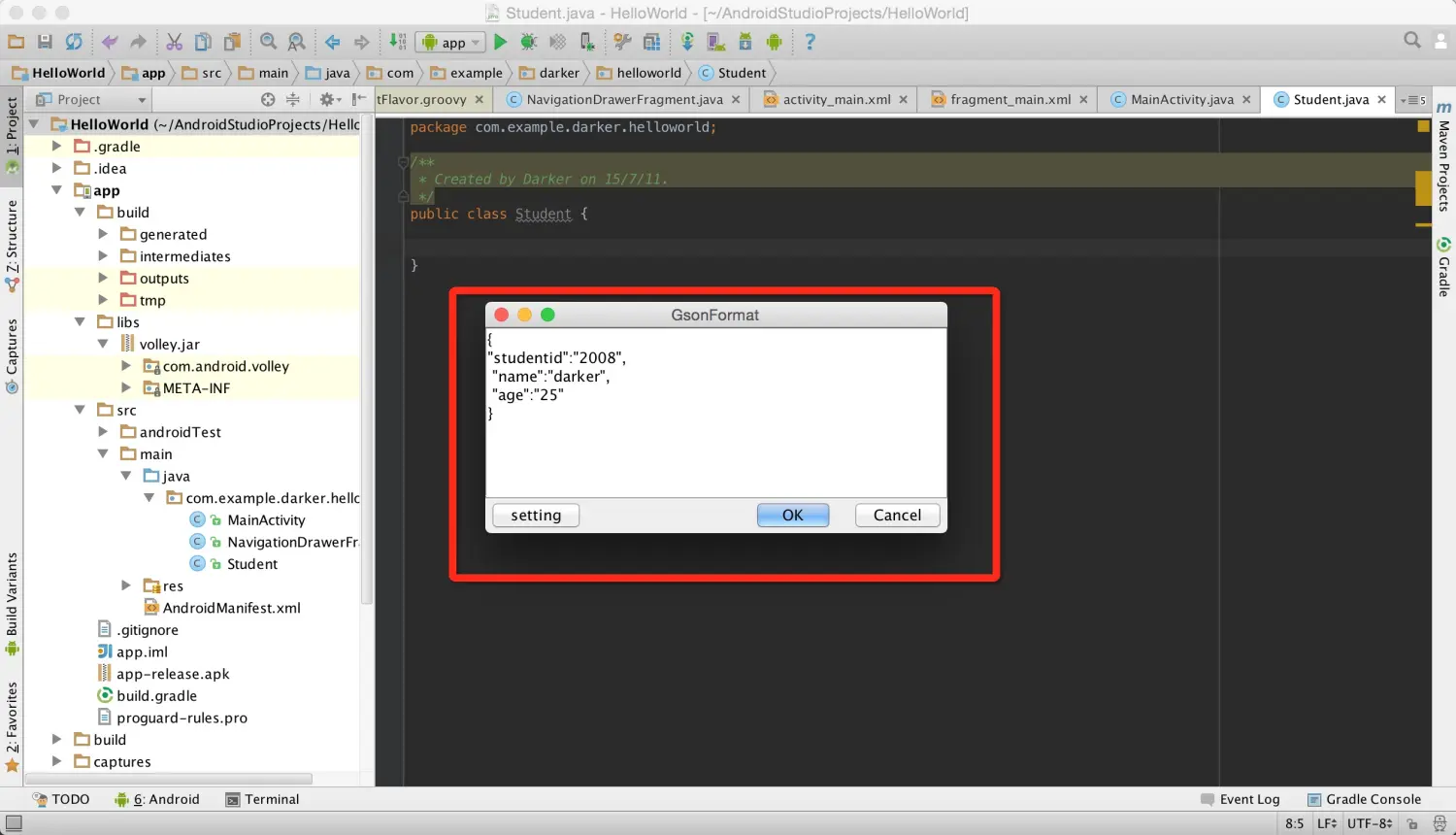The height and width of the screenshot is (835, 1456).
Task: Click the Back navigation arrow
Action: tap(333, 42)
